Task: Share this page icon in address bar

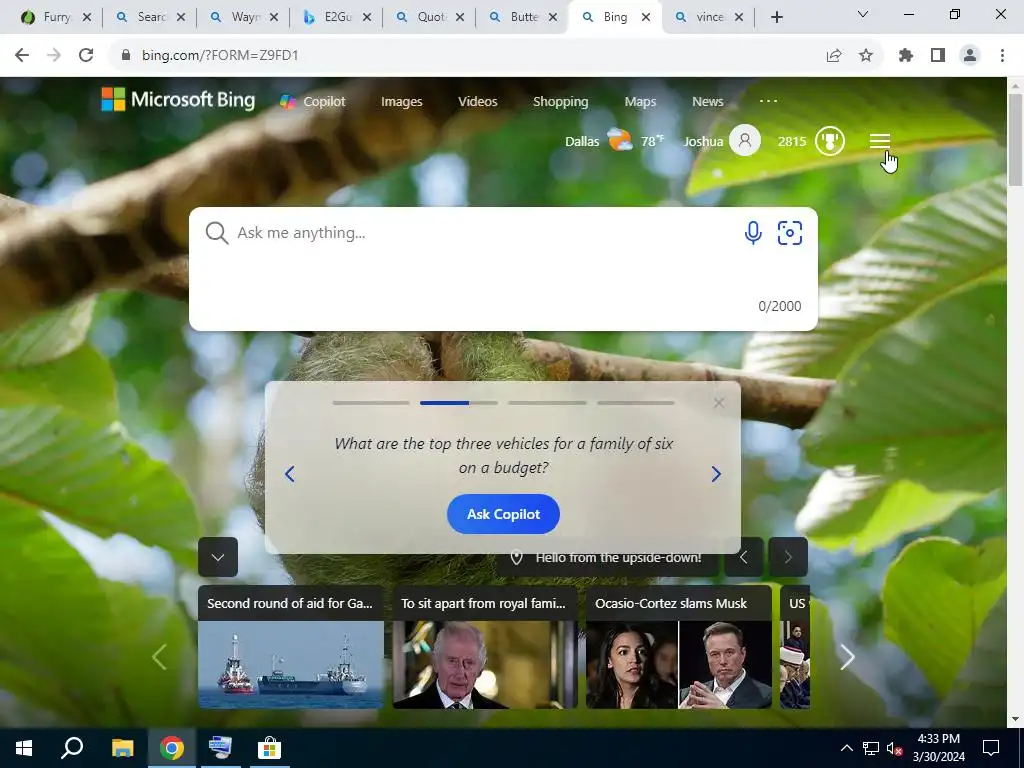Action: coord(834,56)
